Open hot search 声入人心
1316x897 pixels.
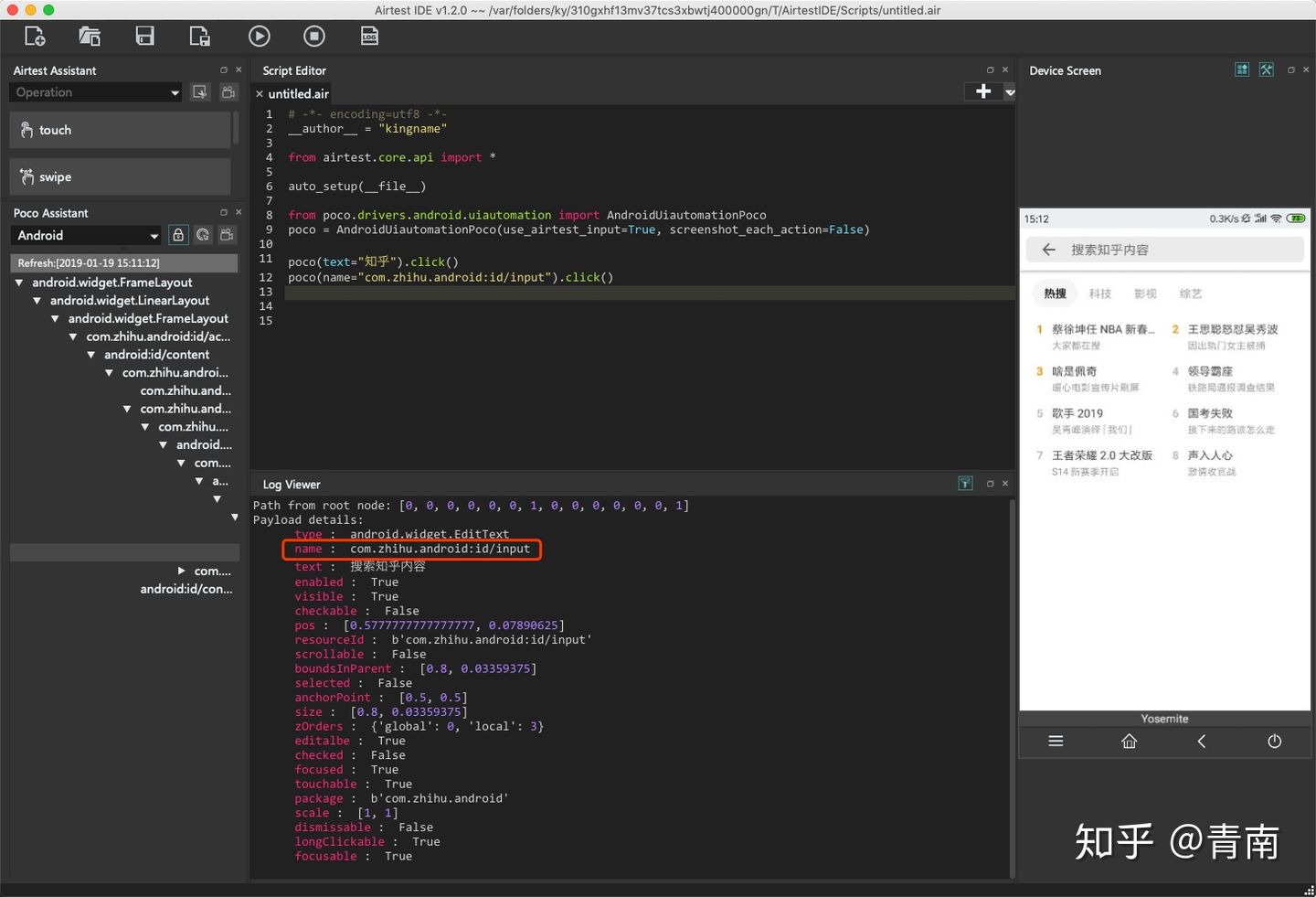pos(1210,455)
